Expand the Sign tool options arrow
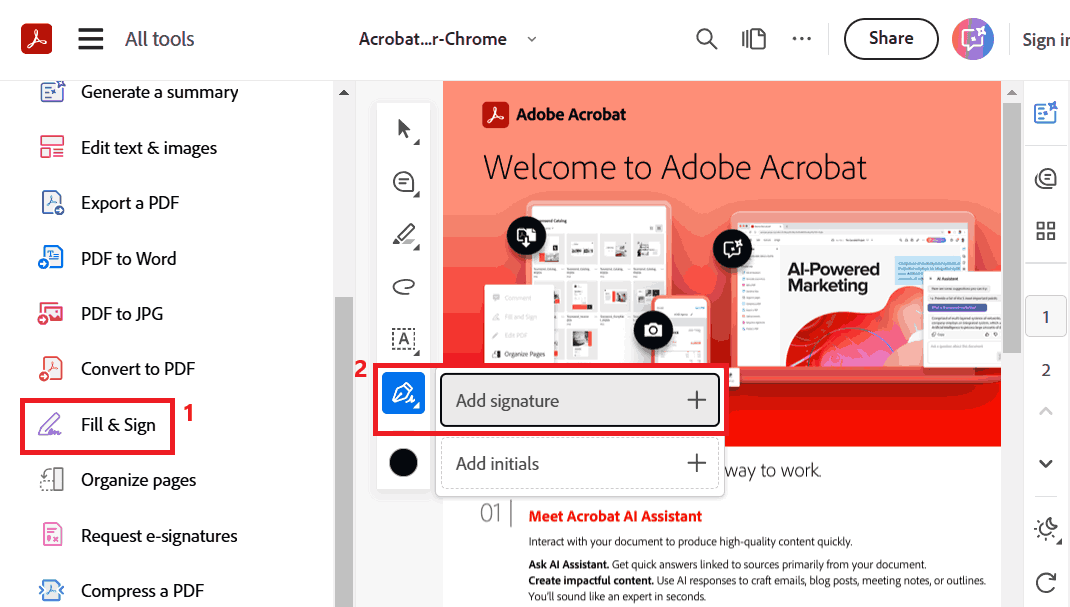The width and height of the screenshot is (1070, 607). 418,405
